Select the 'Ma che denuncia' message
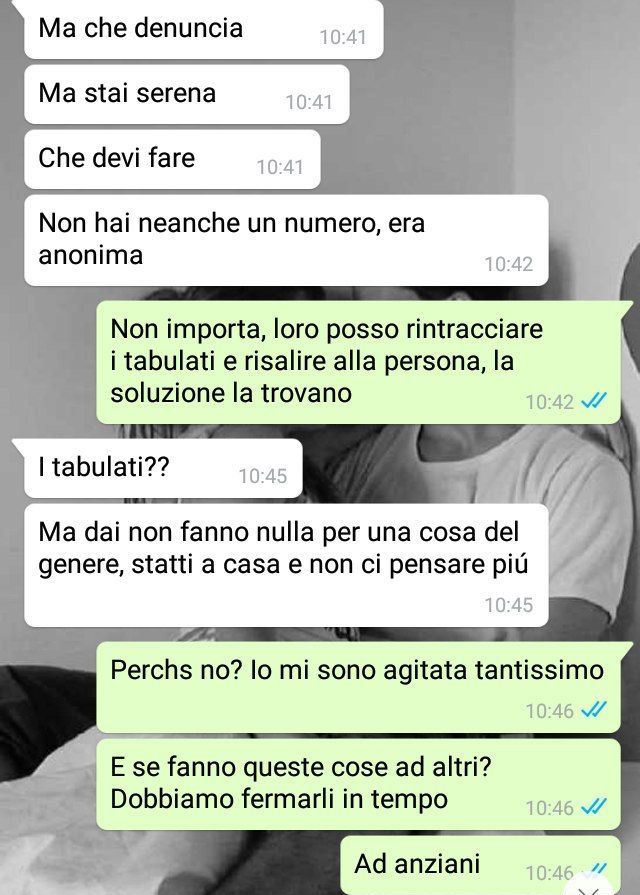This screenshot has height=895, width=640. click(x=203, y=29)
